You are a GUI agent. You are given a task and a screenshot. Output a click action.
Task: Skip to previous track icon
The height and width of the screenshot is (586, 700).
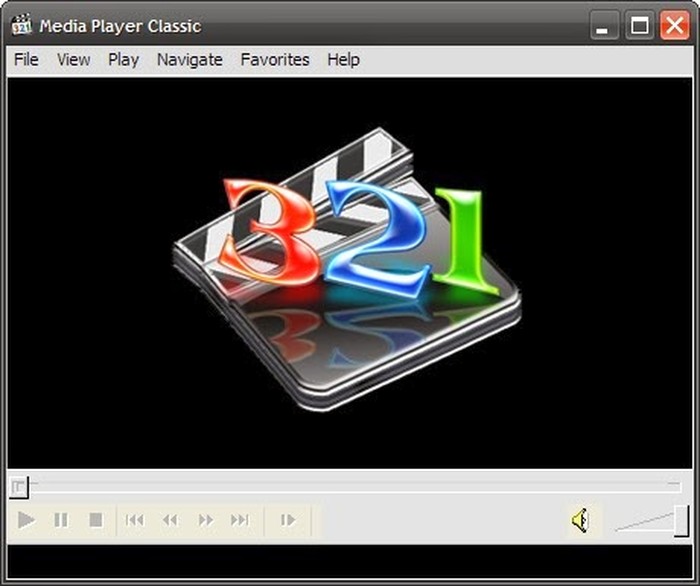(135, 520)
